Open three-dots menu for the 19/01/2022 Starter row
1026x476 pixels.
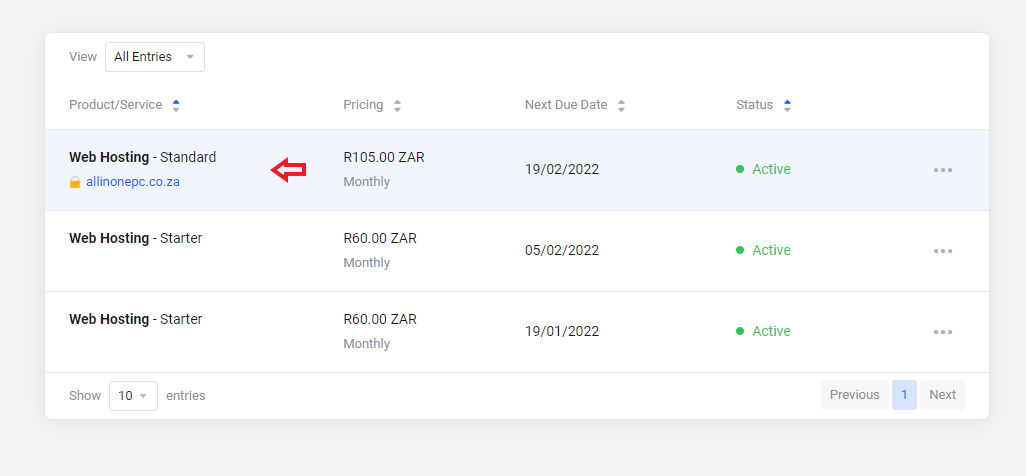(942, 332)
